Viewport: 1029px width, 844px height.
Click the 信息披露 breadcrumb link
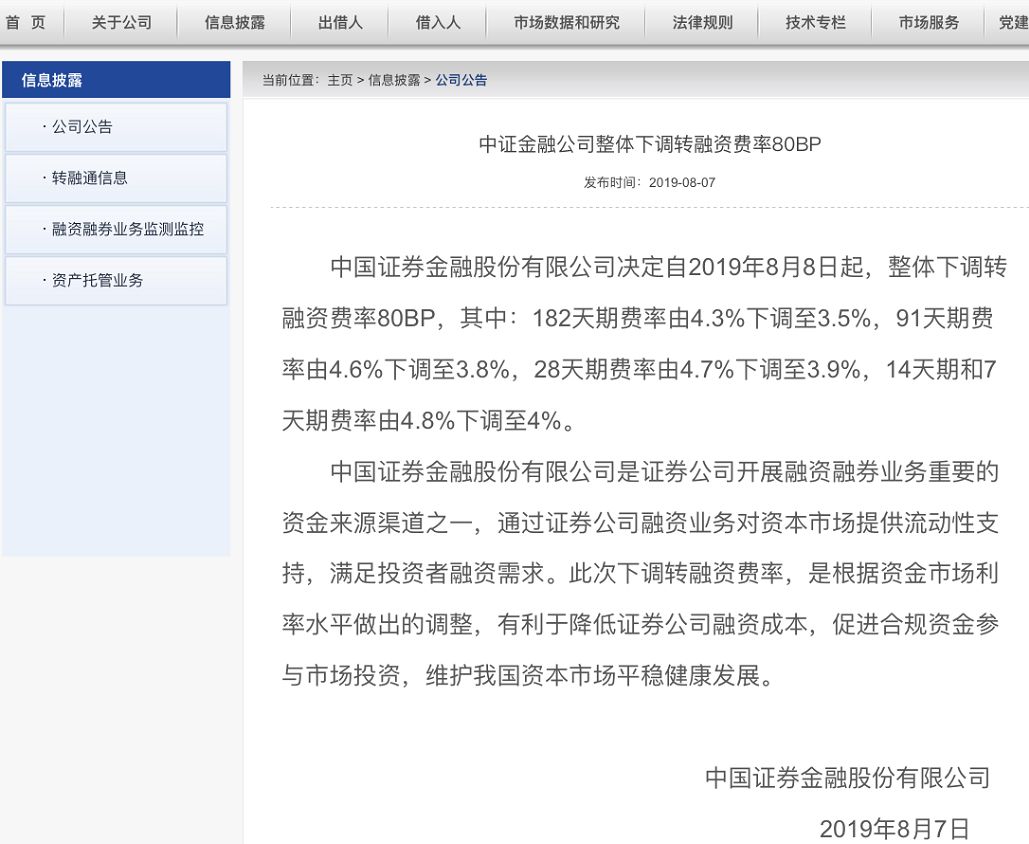coord(394,80)
